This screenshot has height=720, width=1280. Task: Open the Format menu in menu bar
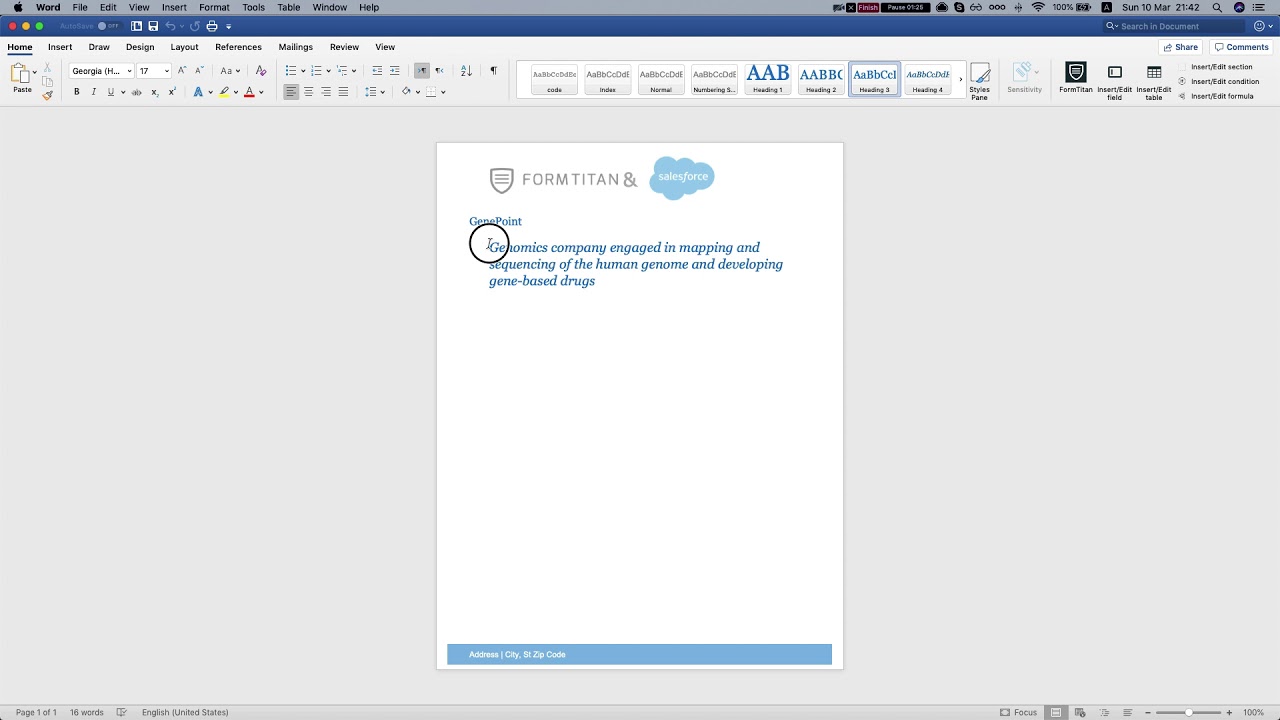pyautogui.click(x=214, y=7)
